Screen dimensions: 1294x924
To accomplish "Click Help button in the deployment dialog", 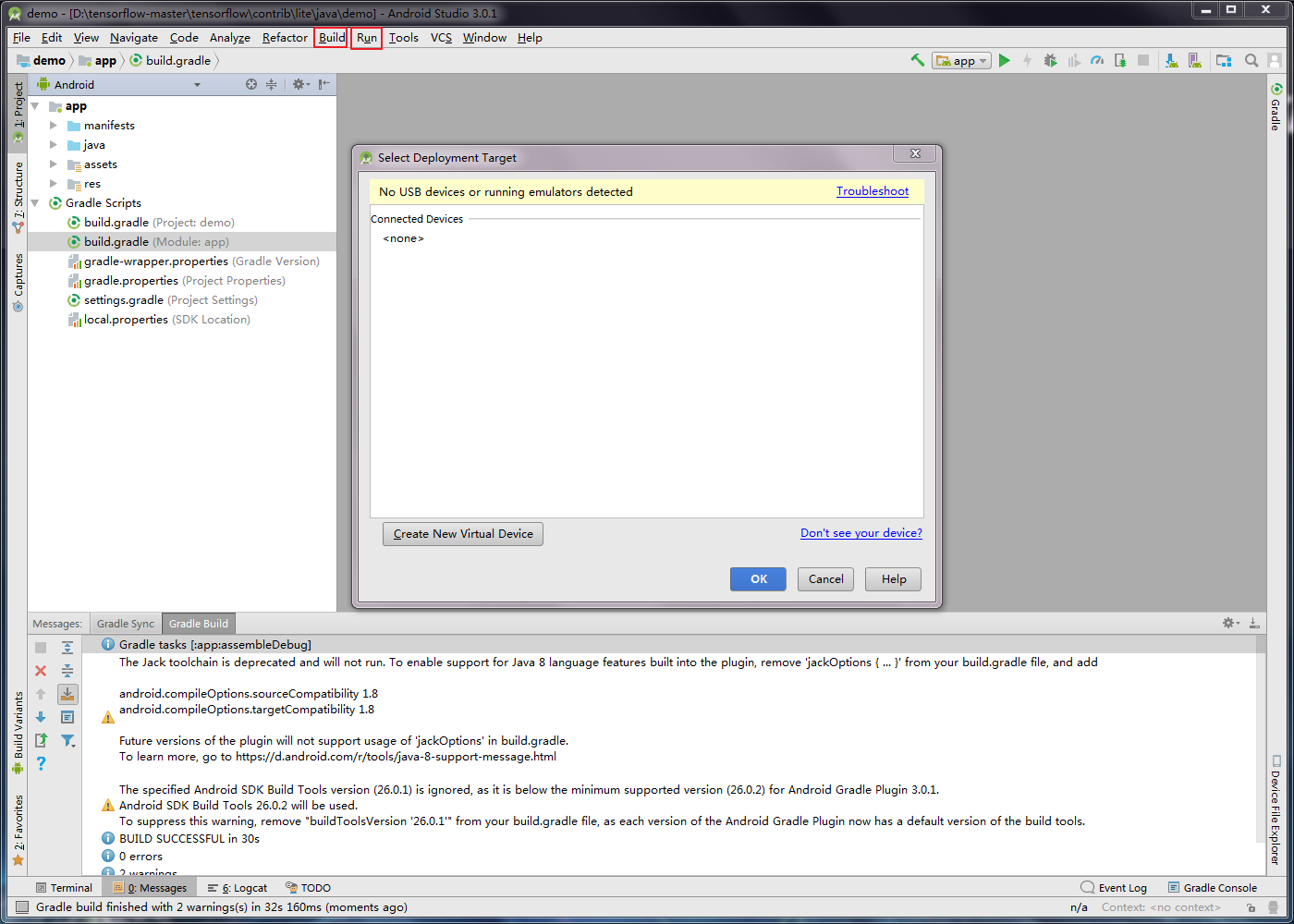I will (x=894, y=579).
